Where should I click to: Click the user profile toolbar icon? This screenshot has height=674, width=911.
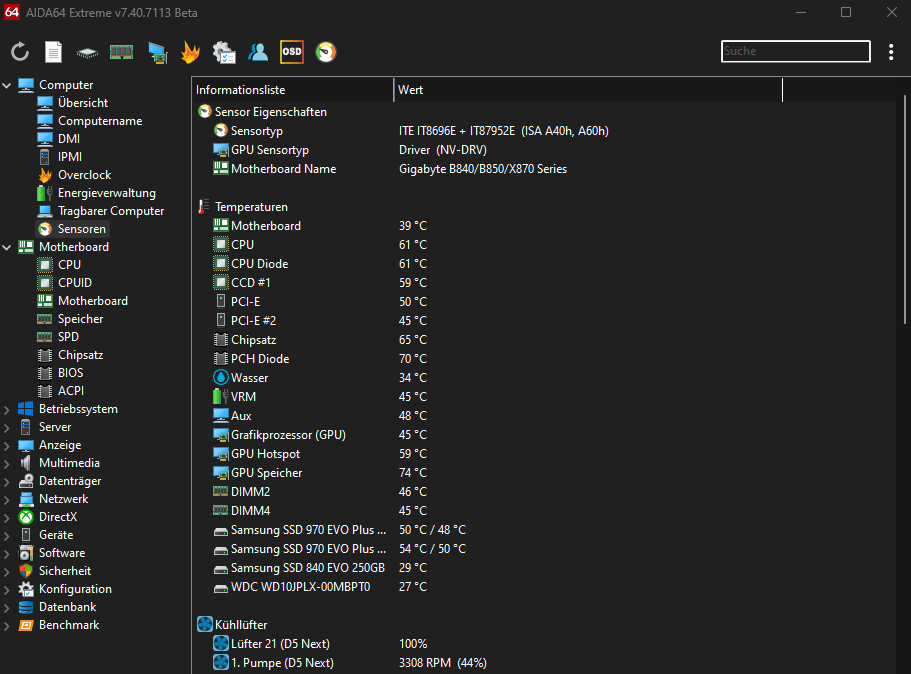pos(258,52)
